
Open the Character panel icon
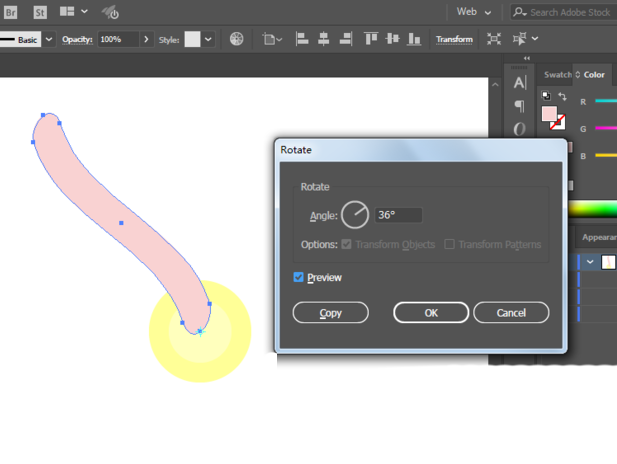[520, 83]
